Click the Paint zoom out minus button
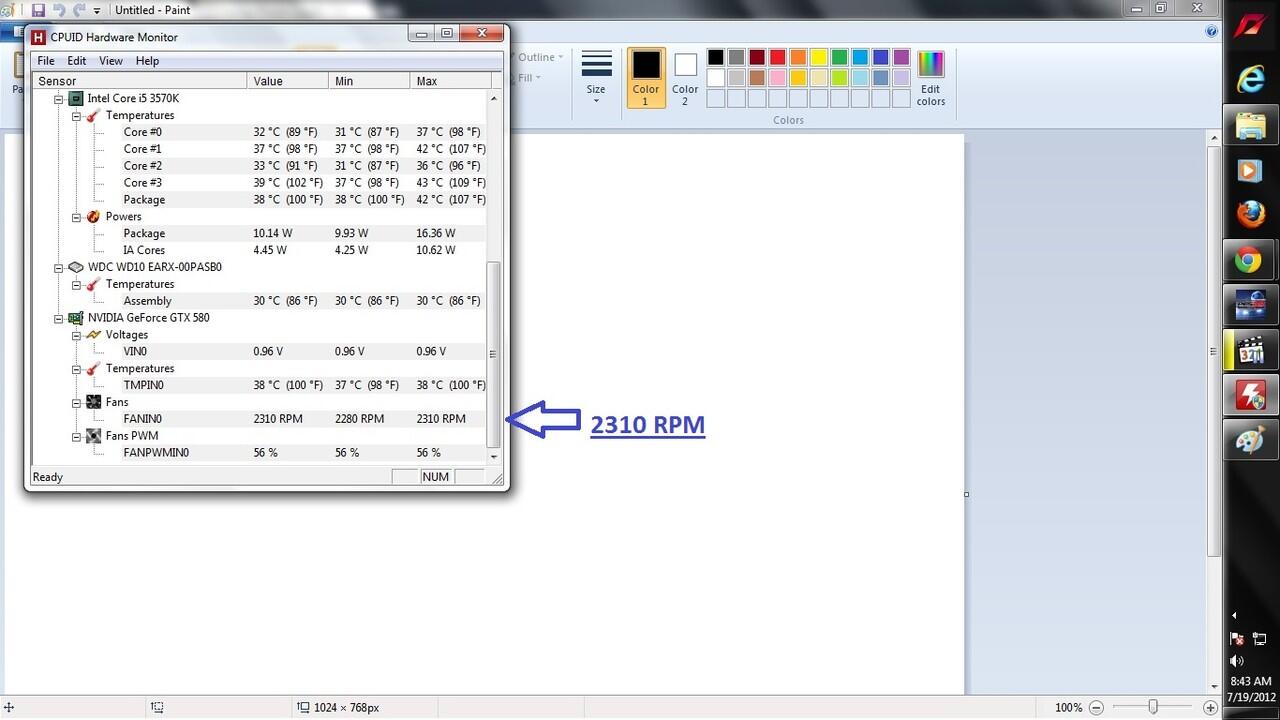This screenshot has width=1280, height=720. [1095, 707]
